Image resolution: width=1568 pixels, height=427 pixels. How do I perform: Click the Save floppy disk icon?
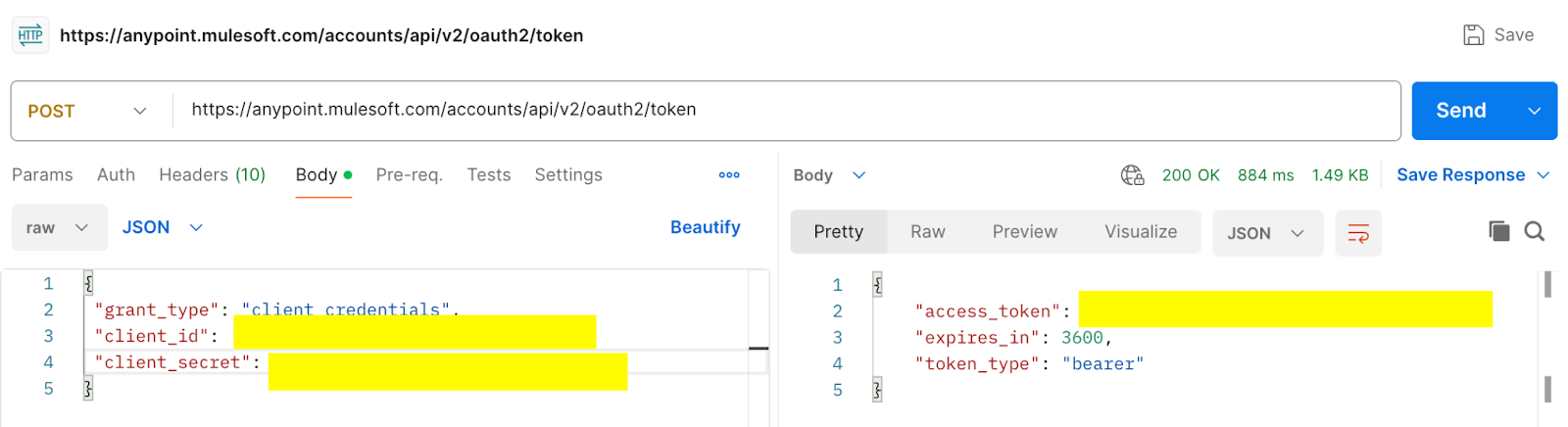tap(1473, 35)
